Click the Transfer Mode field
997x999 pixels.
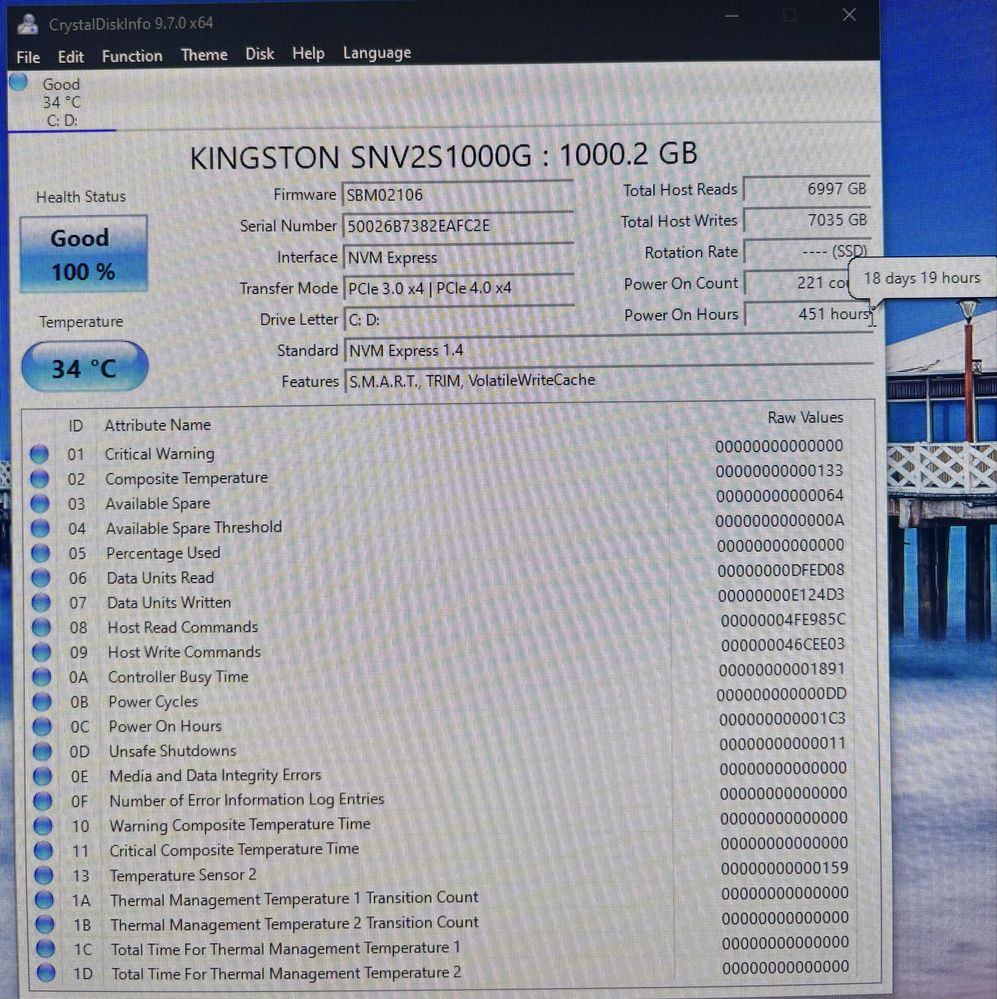pos(459,288)
